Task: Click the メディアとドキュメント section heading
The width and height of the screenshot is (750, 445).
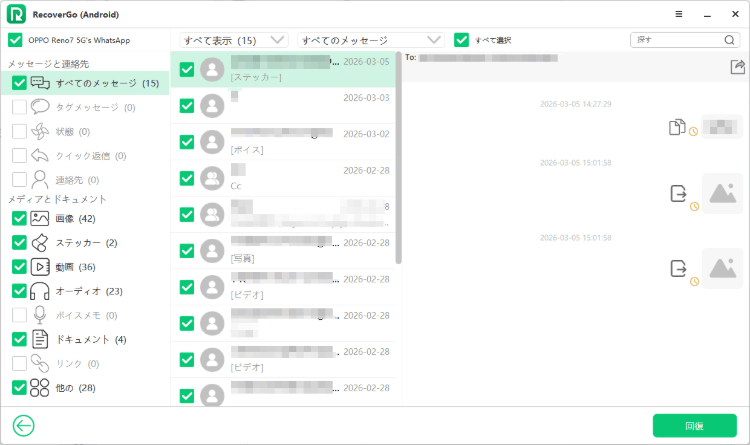Action: coord(57,199)
